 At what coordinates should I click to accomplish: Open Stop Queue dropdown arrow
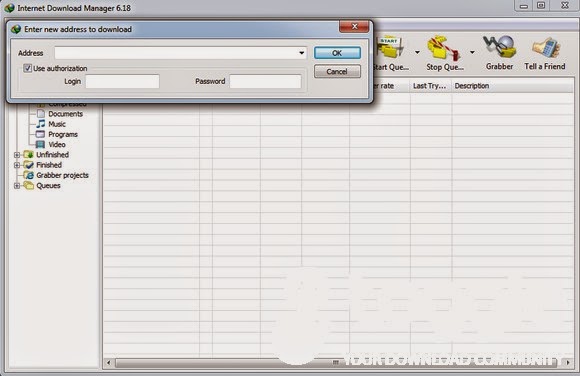coord(472,52)
